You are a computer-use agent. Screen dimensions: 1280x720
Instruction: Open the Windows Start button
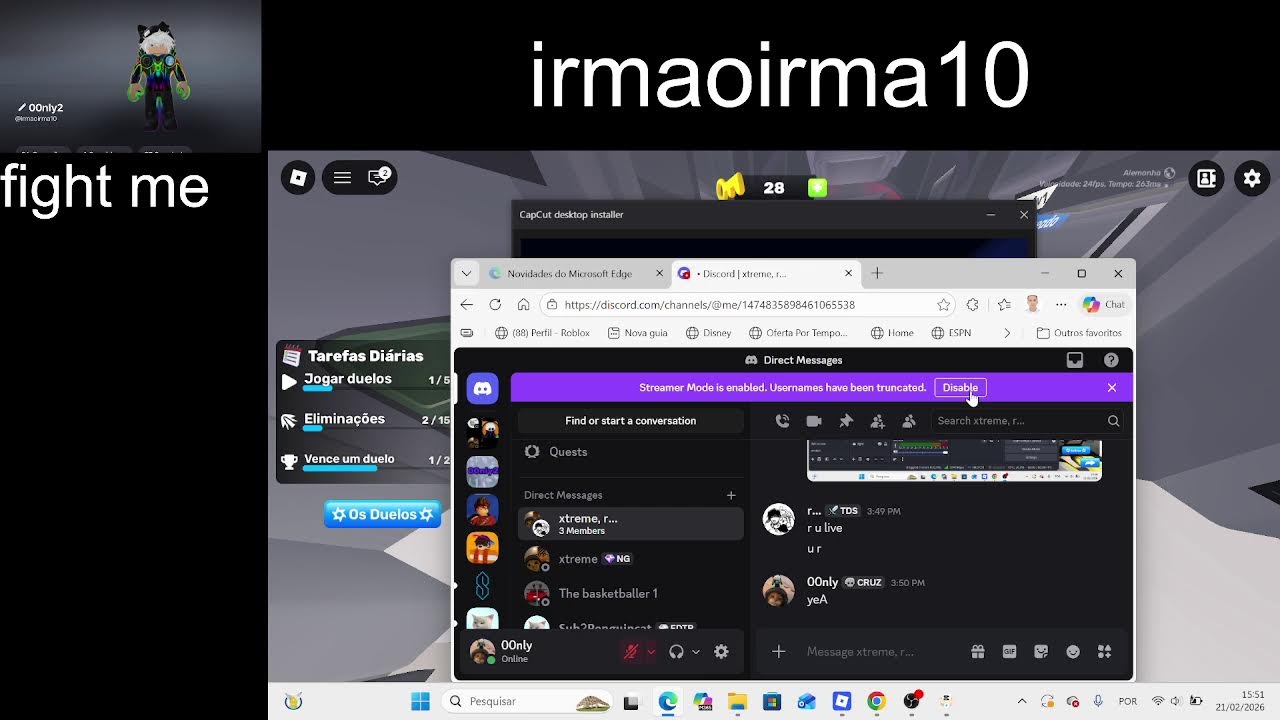[x=420, y=701]
